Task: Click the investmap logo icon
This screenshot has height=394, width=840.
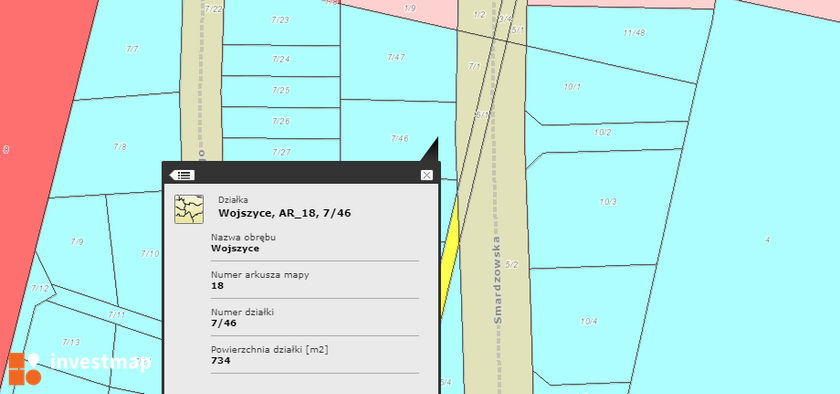Action: tap(25, 368)
